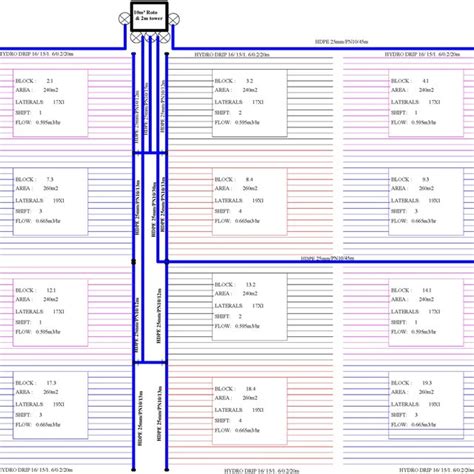
Task: Click pipe junction dot where right main line branches
Action: pos(167,262)
